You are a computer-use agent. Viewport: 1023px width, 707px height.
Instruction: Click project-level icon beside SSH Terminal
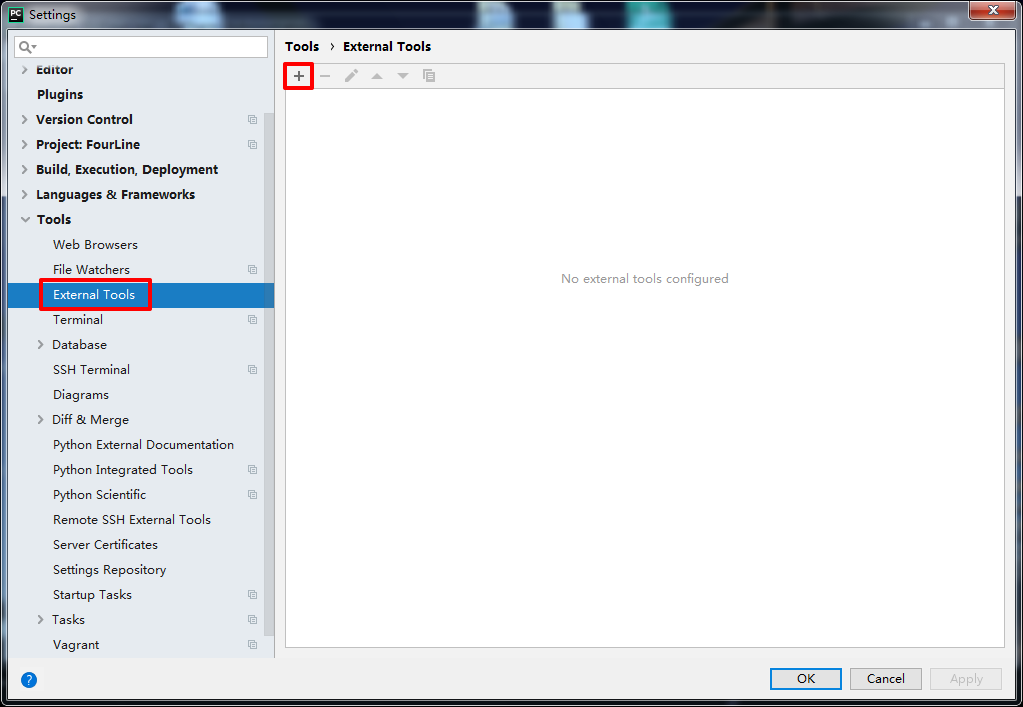[x=252, y=370]
